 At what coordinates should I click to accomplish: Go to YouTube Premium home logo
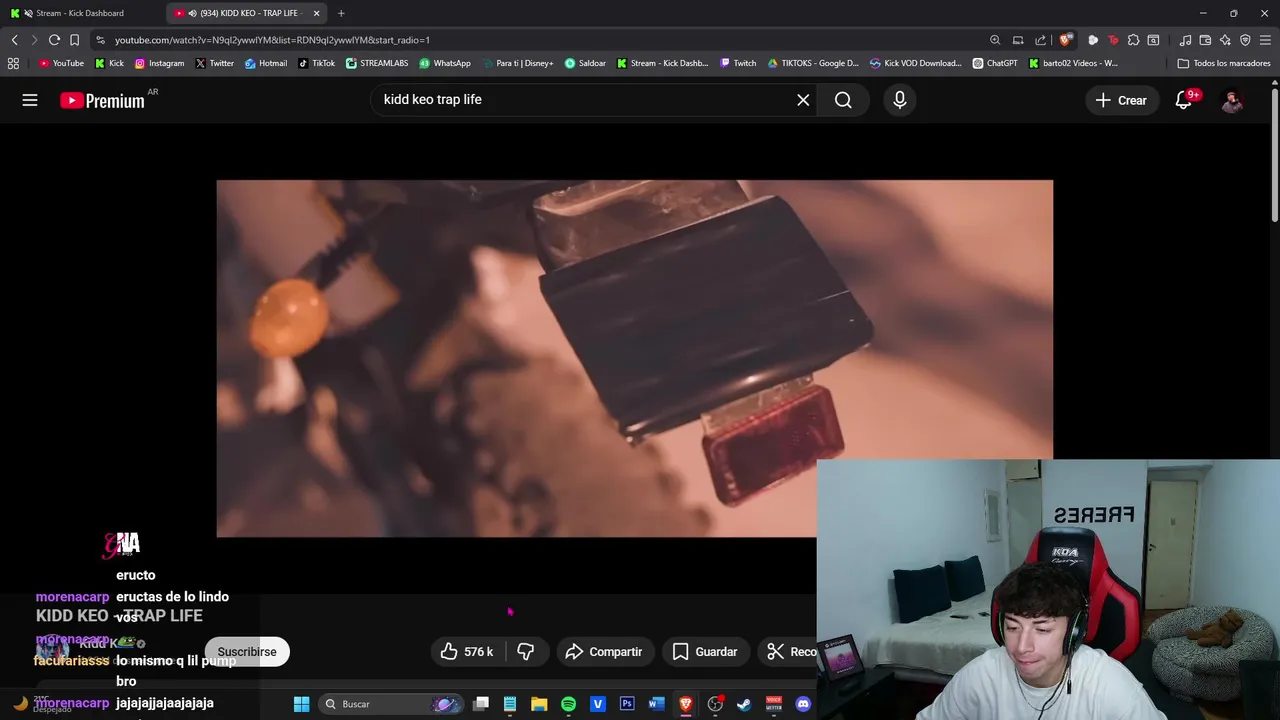(102, 100)
